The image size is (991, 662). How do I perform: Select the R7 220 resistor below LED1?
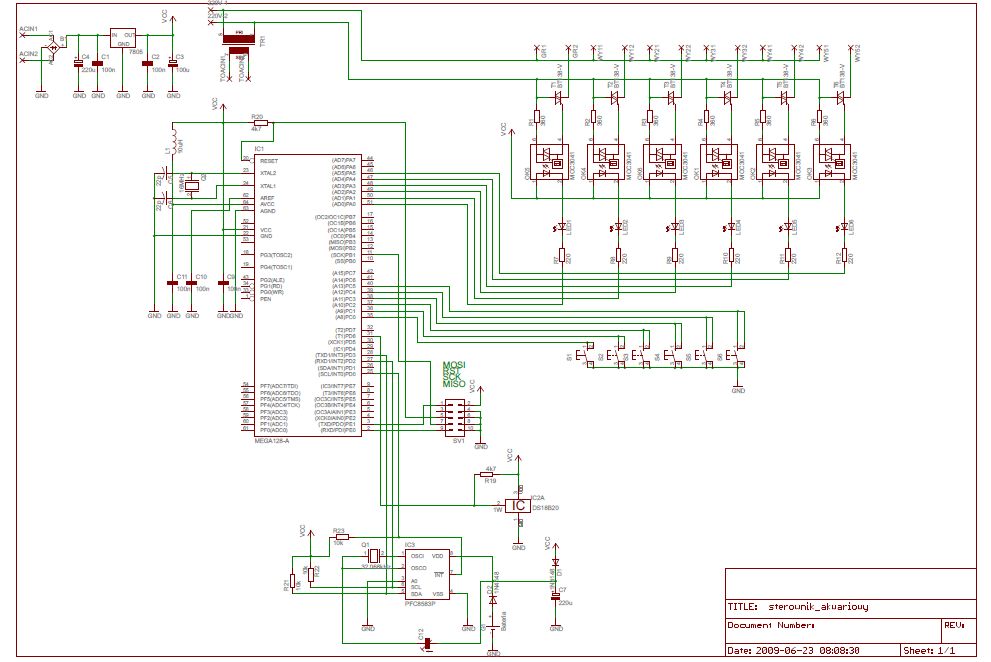pos(561,255)
